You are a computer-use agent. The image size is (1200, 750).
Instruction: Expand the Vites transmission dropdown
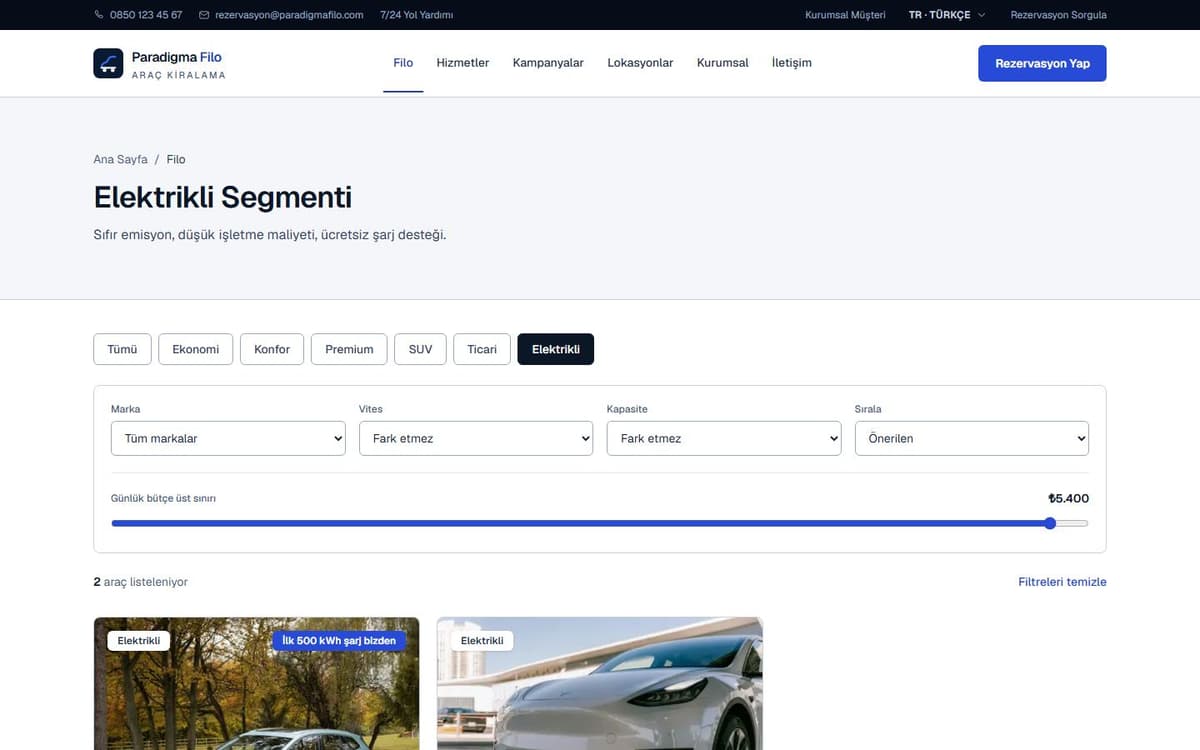(x=476, y=438)
